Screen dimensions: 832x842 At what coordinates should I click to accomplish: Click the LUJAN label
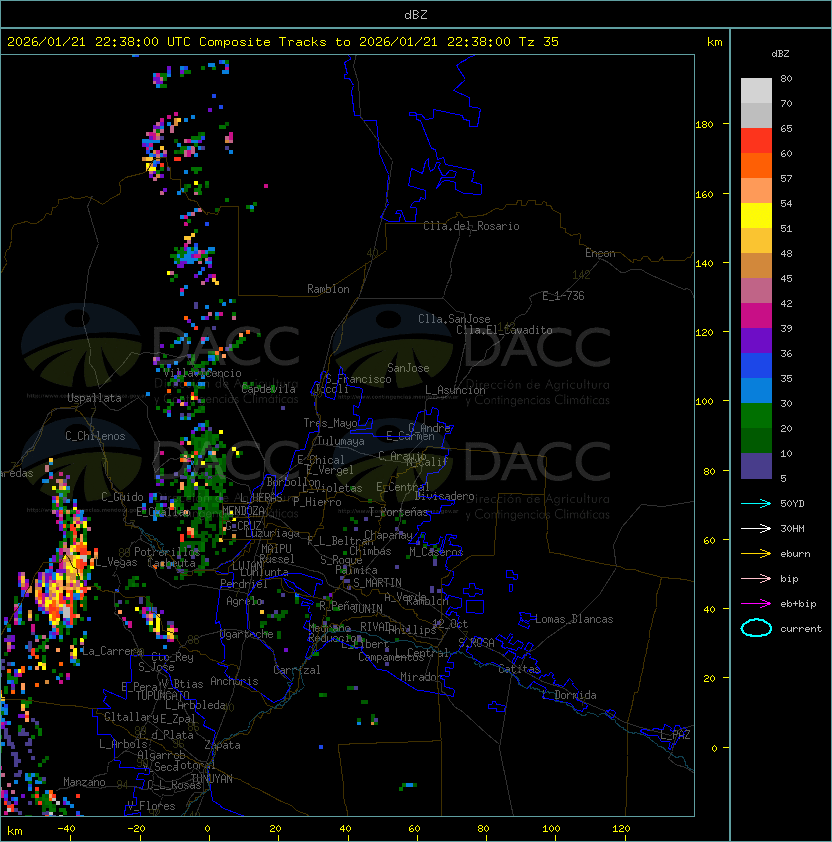click(x=247, y=565)
